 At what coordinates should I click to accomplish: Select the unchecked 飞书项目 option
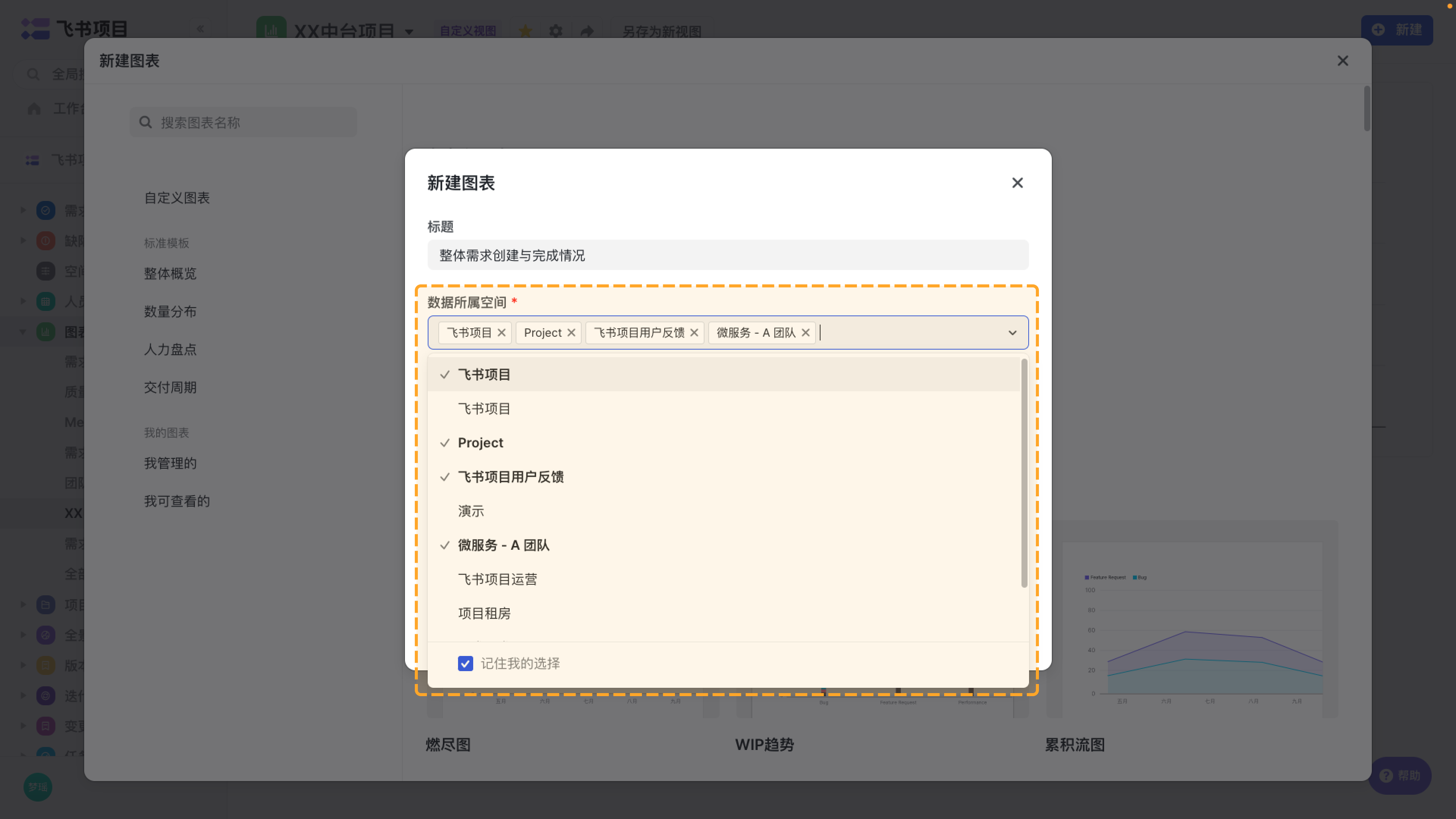coord(723,409)
